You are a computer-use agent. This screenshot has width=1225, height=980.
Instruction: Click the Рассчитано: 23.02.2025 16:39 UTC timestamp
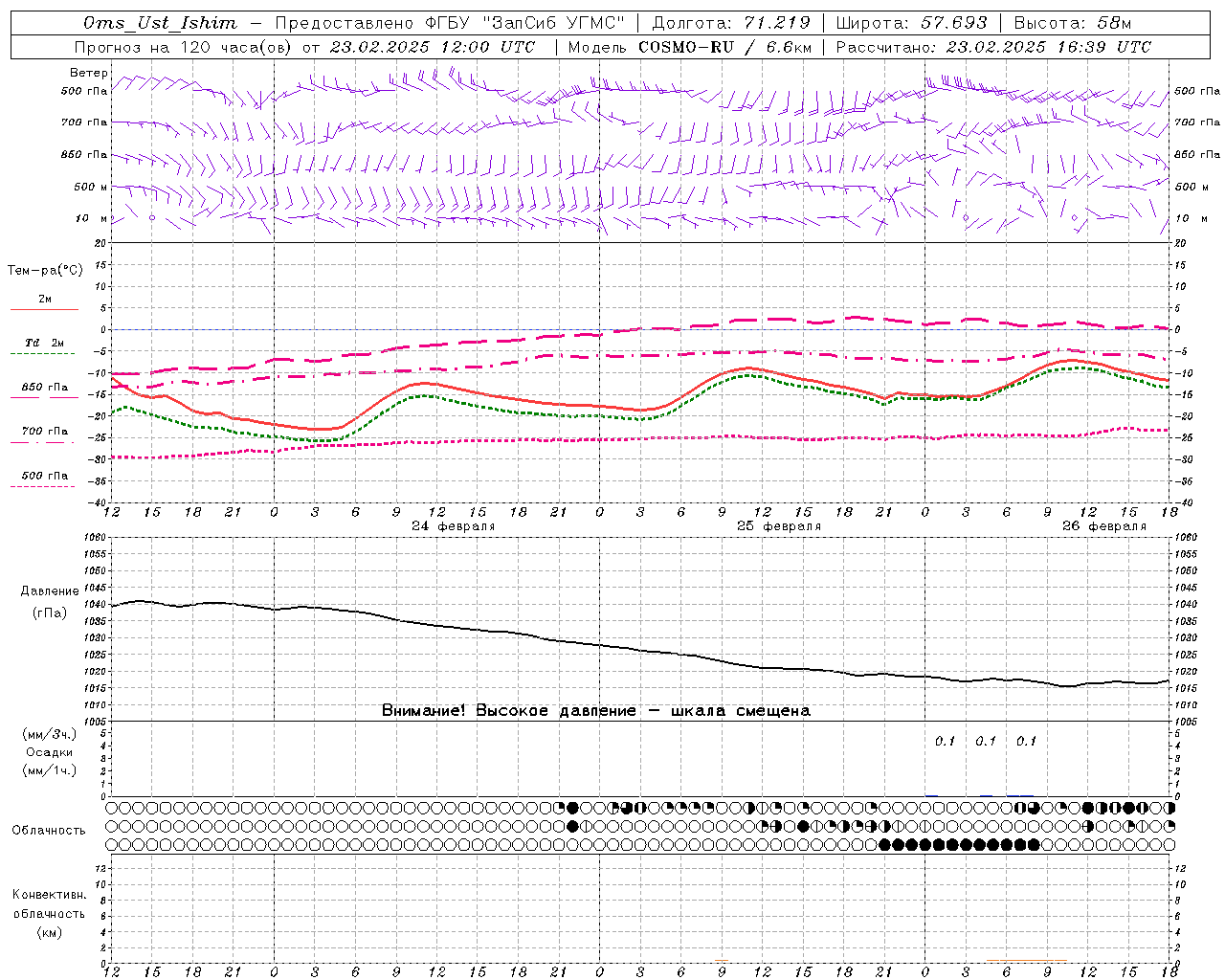pyautogui.click(x=993, y=47)
